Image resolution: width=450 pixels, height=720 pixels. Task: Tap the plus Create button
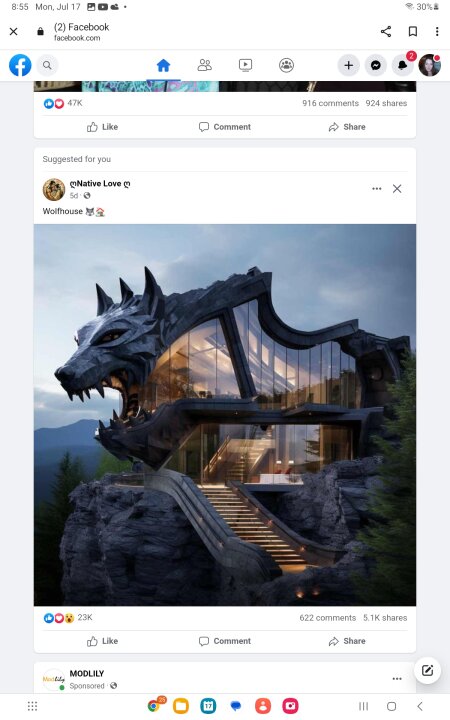coord(349,65)
